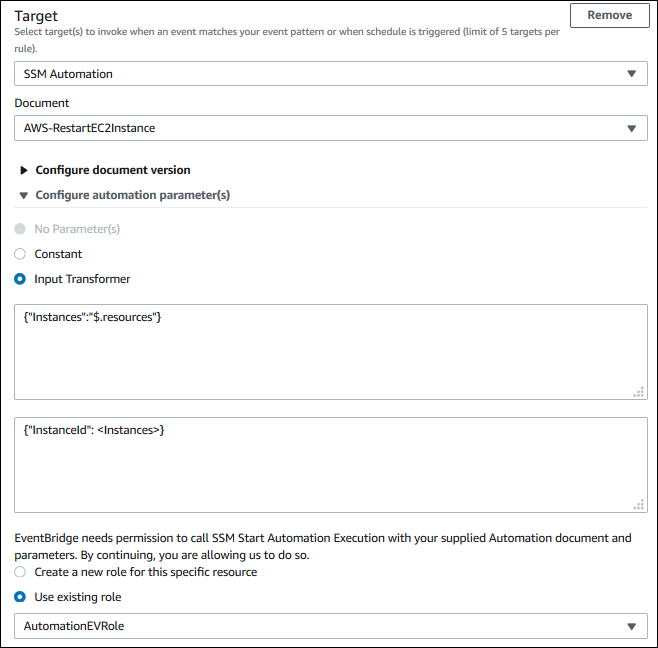Click the triangle beside Configure document version
The image size is (658, 648).
(24, 170)
